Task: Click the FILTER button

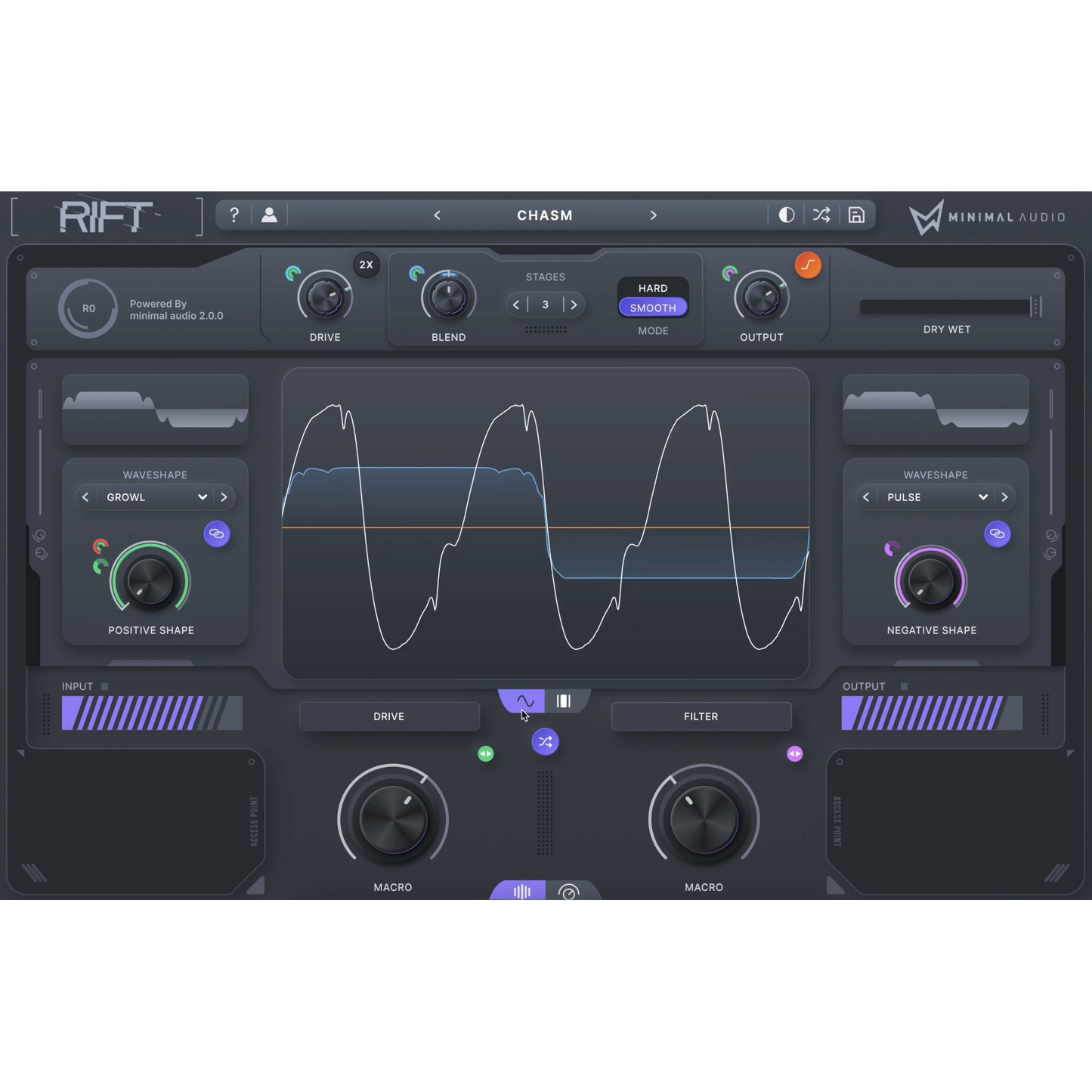Action: (x=701, y=716)
